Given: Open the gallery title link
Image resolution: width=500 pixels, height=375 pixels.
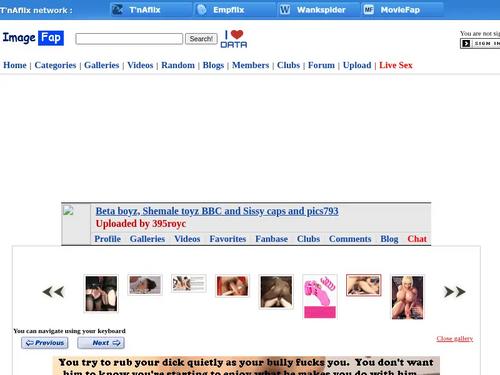Looking at the screenshot, I should point(217,211).
